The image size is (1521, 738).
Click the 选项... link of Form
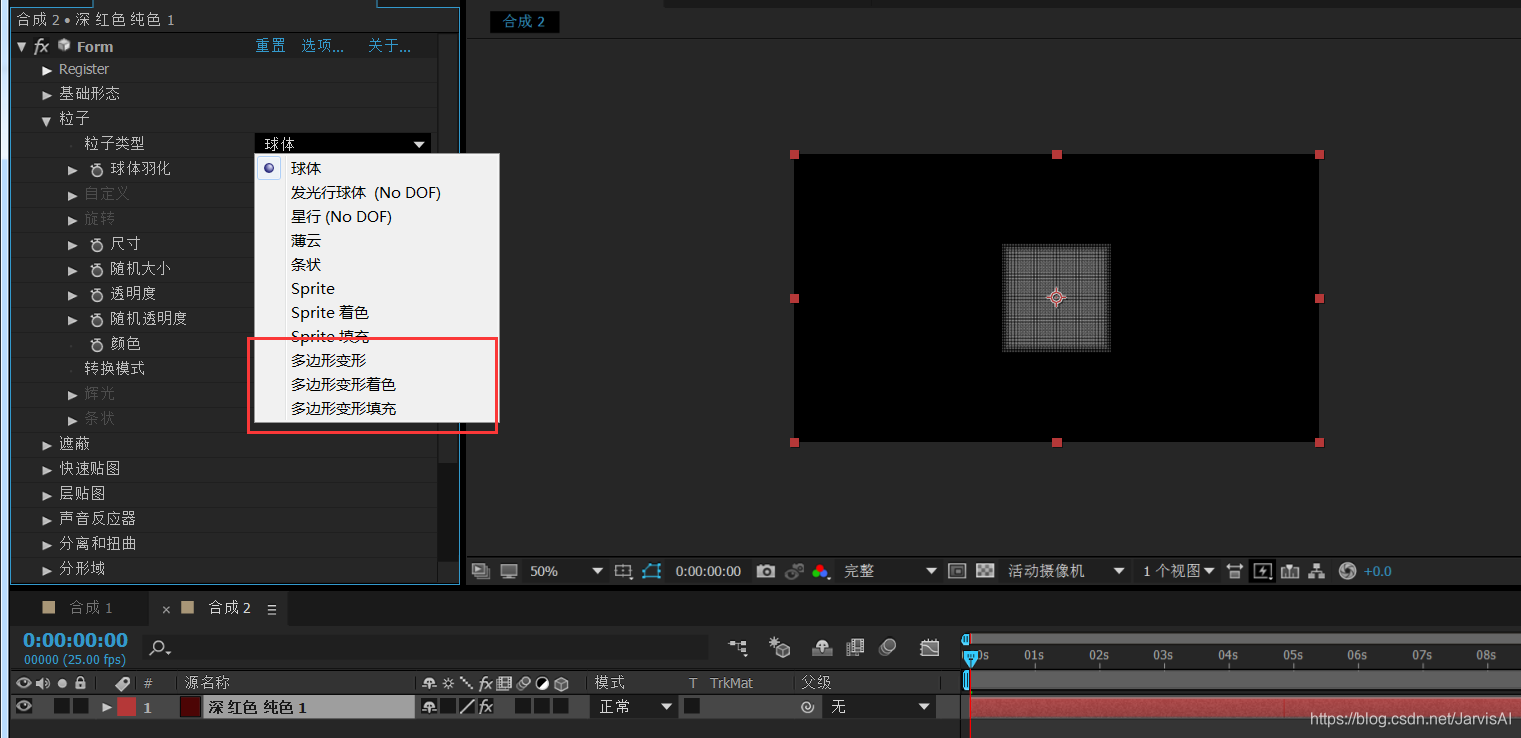point(323,46)
